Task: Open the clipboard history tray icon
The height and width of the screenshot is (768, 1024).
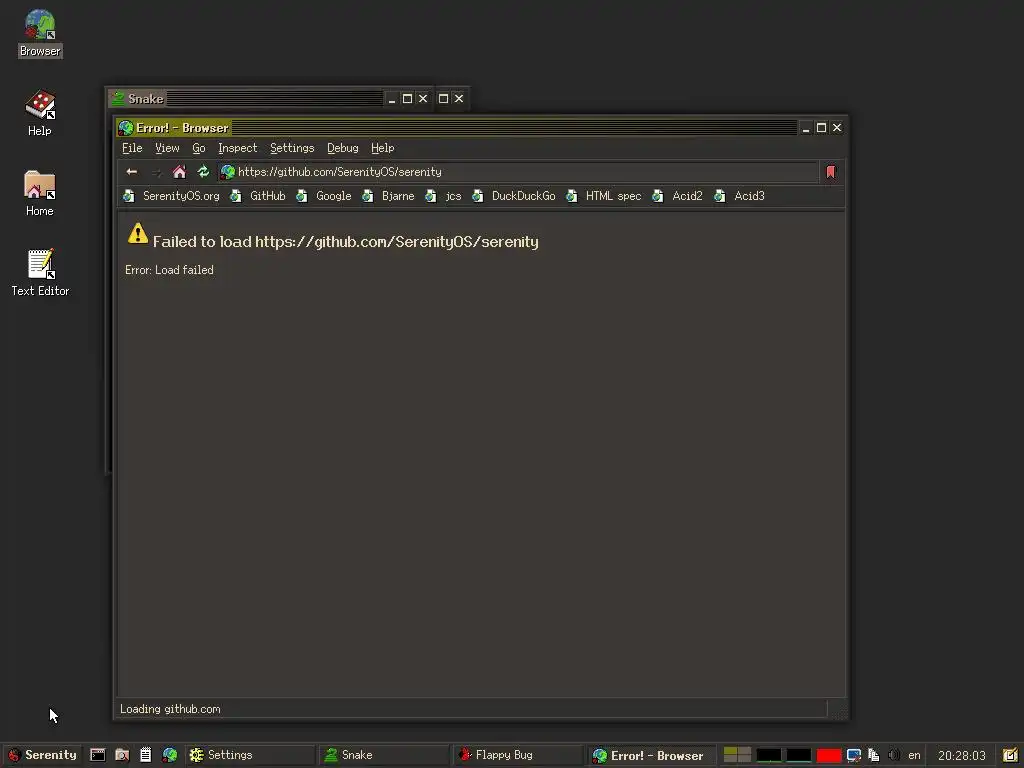Action: (x=874, y=756)
